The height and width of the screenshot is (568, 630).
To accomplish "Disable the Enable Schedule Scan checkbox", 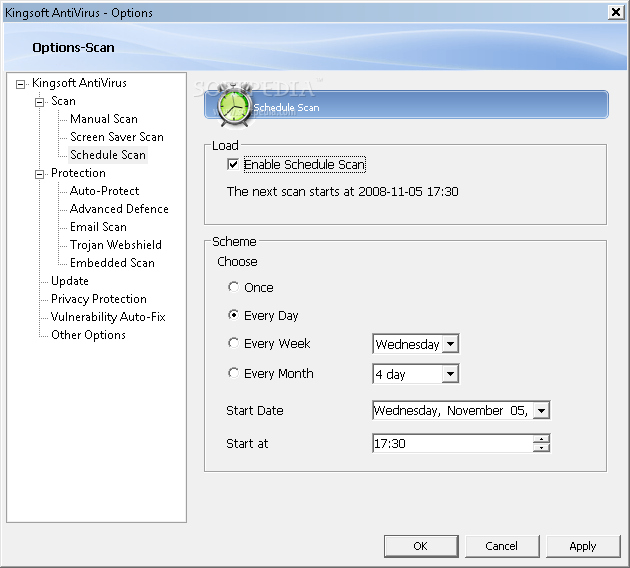I will (233, 164).
